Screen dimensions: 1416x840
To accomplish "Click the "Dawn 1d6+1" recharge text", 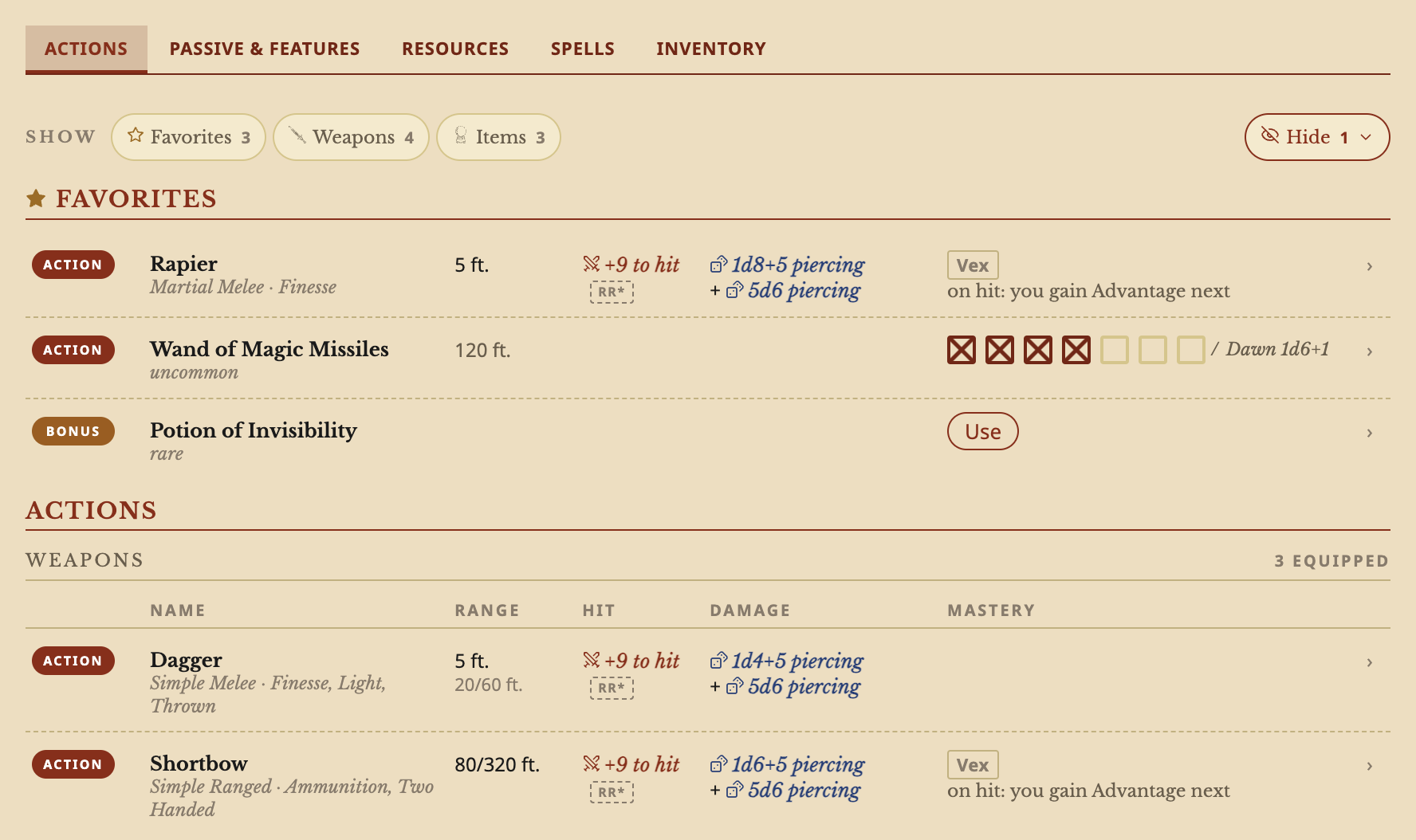I will point(1277,349).
